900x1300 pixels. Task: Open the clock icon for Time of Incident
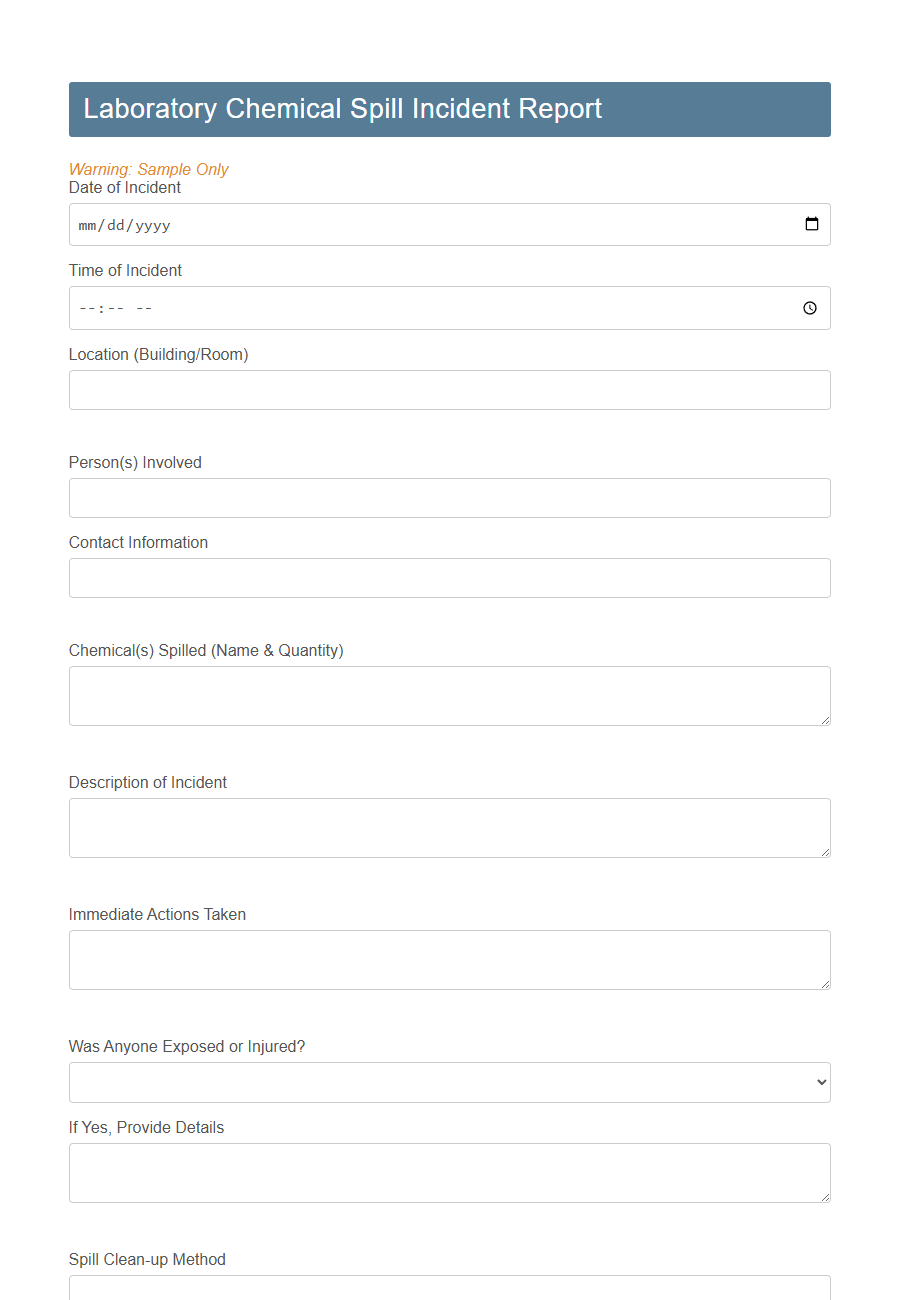click(809, 308)
